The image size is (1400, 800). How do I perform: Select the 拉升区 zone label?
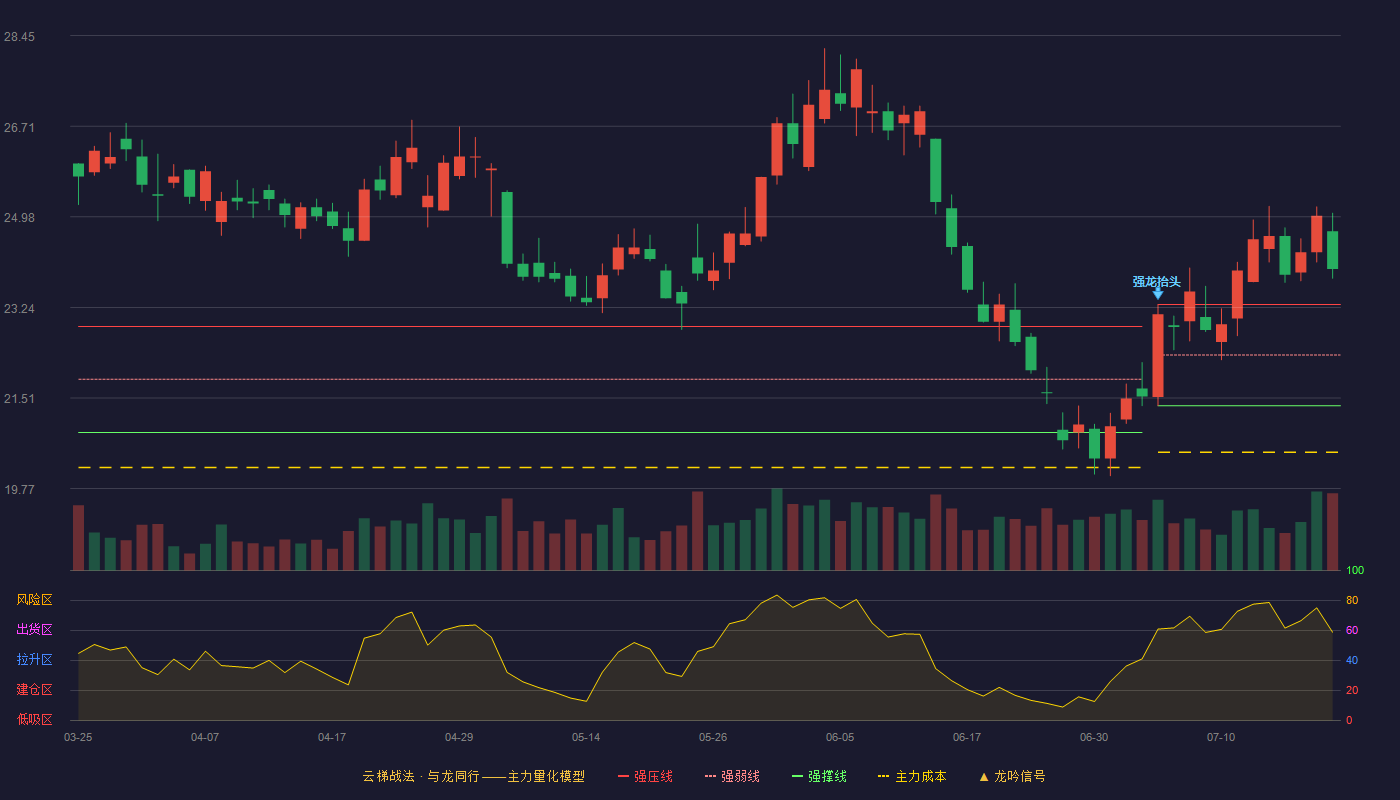click(x=34, y=660)
